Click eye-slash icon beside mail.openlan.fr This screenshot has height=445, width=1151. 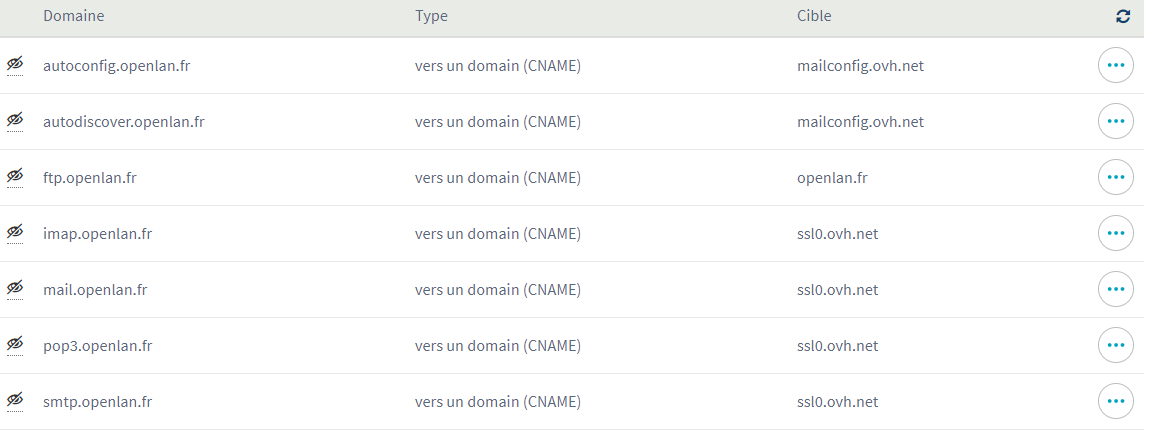point(14,290)
